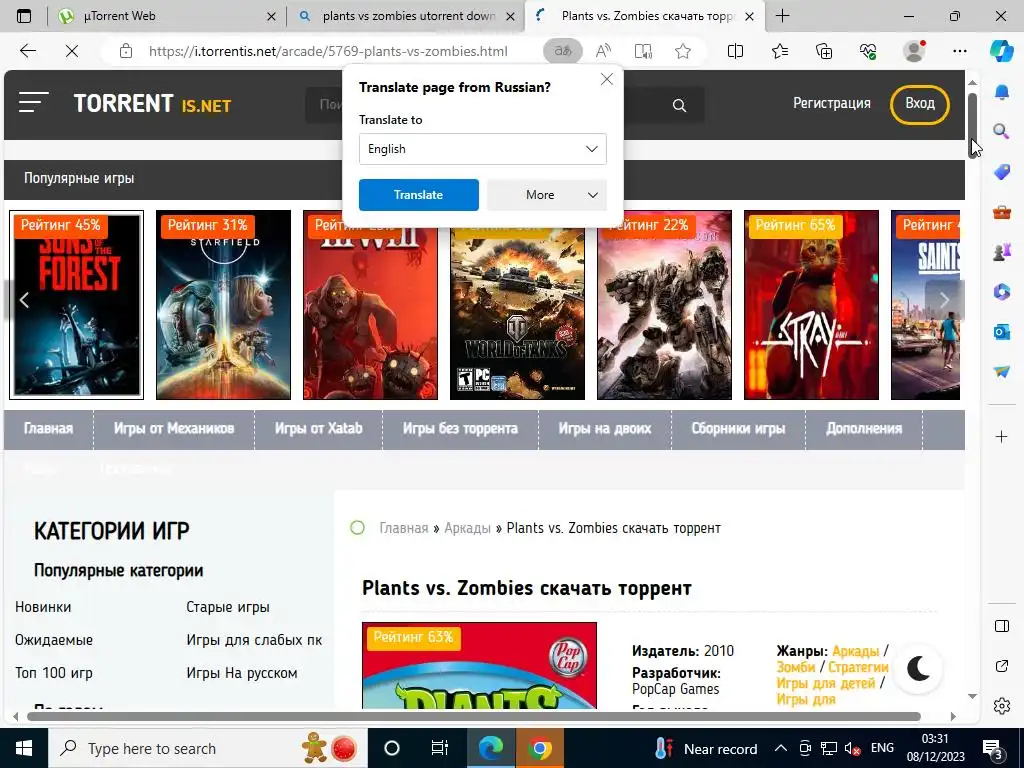Open the Read aloud icon

pos(603,51)
